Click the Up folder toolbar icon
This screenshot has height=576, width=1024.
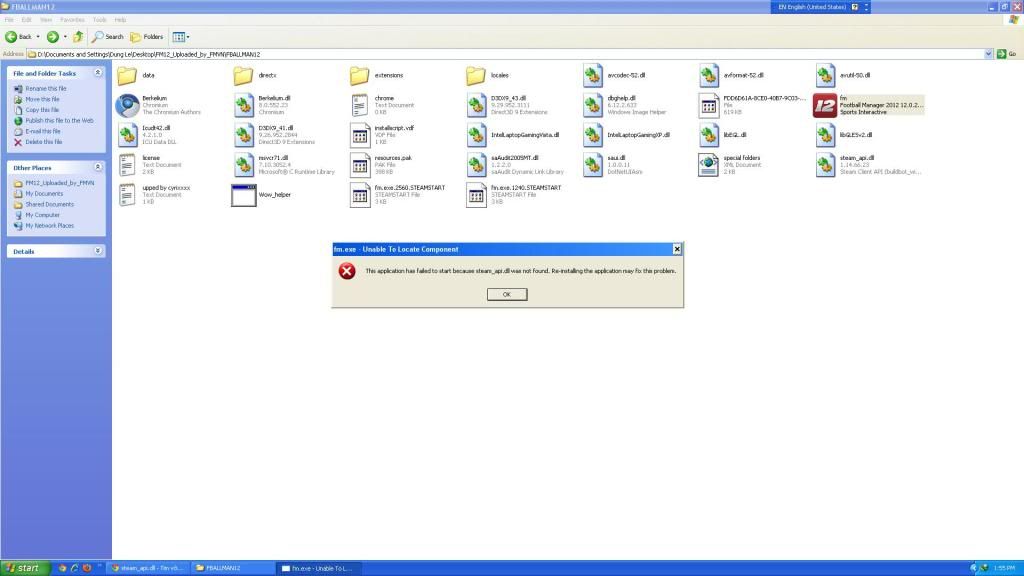tap(78, 37)
